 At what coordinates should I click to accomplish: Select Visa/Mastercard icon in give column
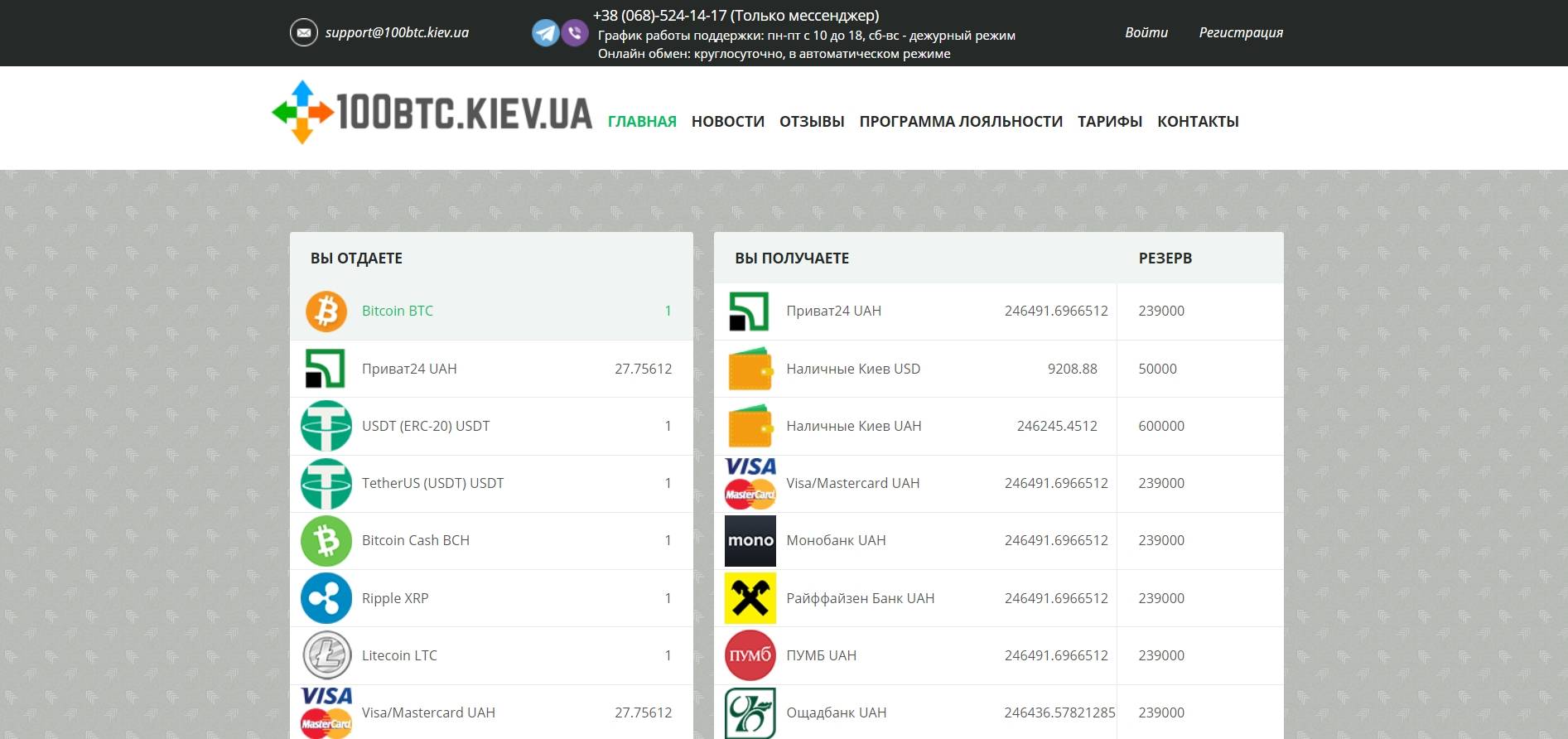pyautogui.click(x=326, y=712)
